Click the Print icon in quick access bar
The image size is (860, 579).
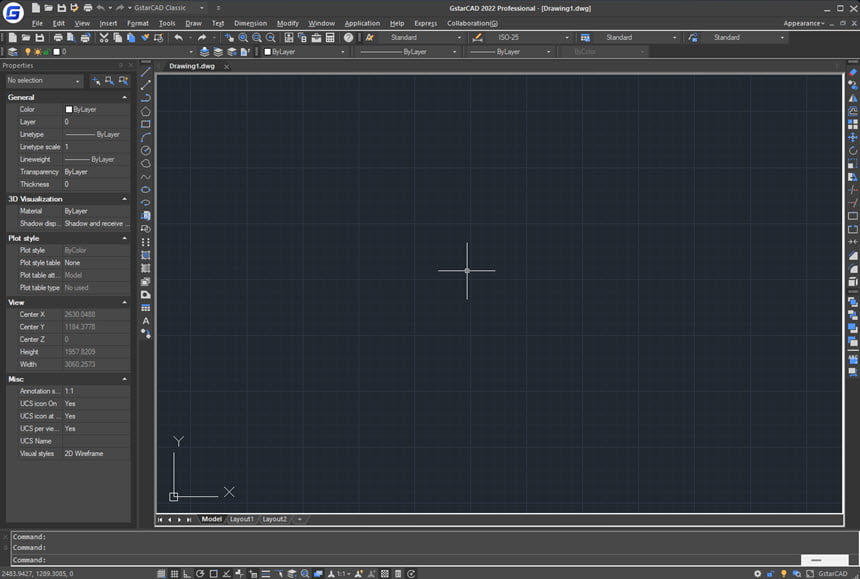click(88, 8)
